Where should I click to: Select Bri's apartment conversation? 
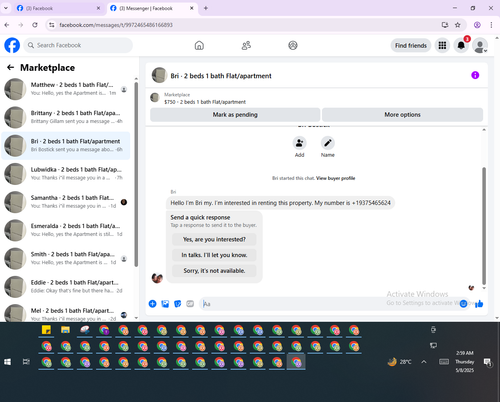click(x=66, y=146)
